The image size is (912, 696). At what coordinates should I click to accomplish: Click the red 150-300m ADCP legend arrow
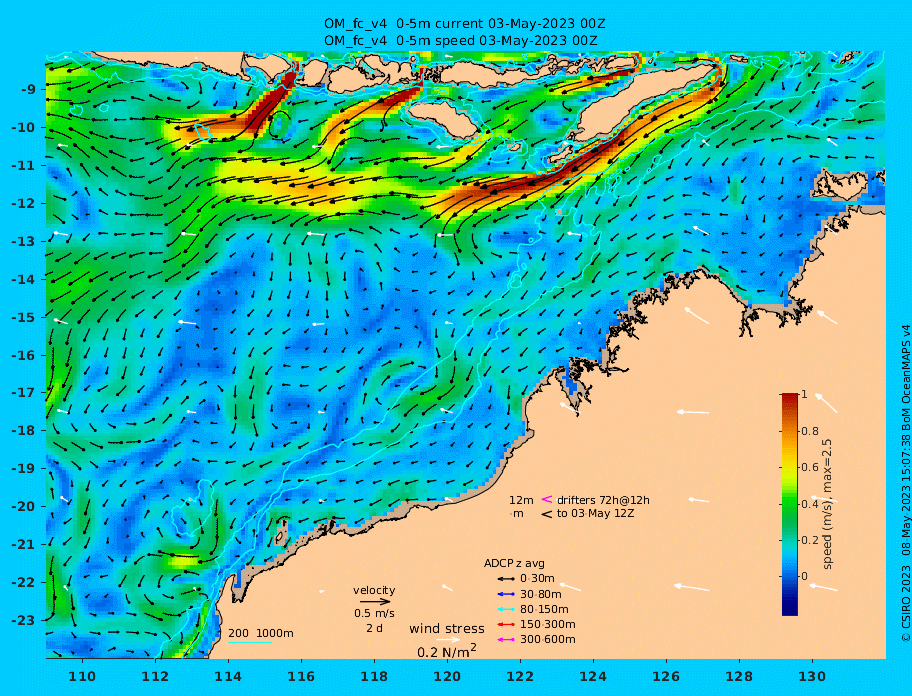tap(506, 624)
